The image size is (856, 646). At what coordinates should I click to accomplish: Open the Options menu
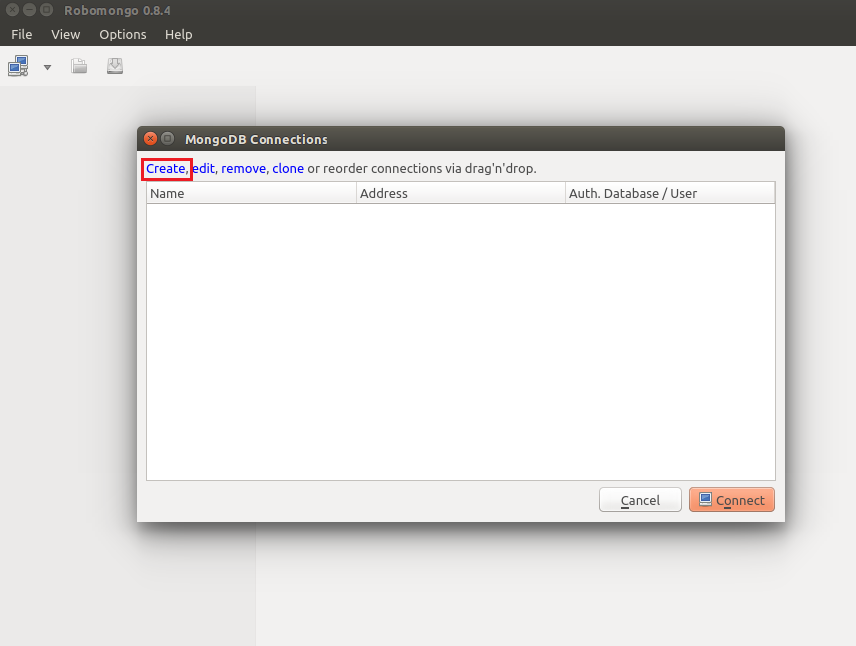pos(123,34)
